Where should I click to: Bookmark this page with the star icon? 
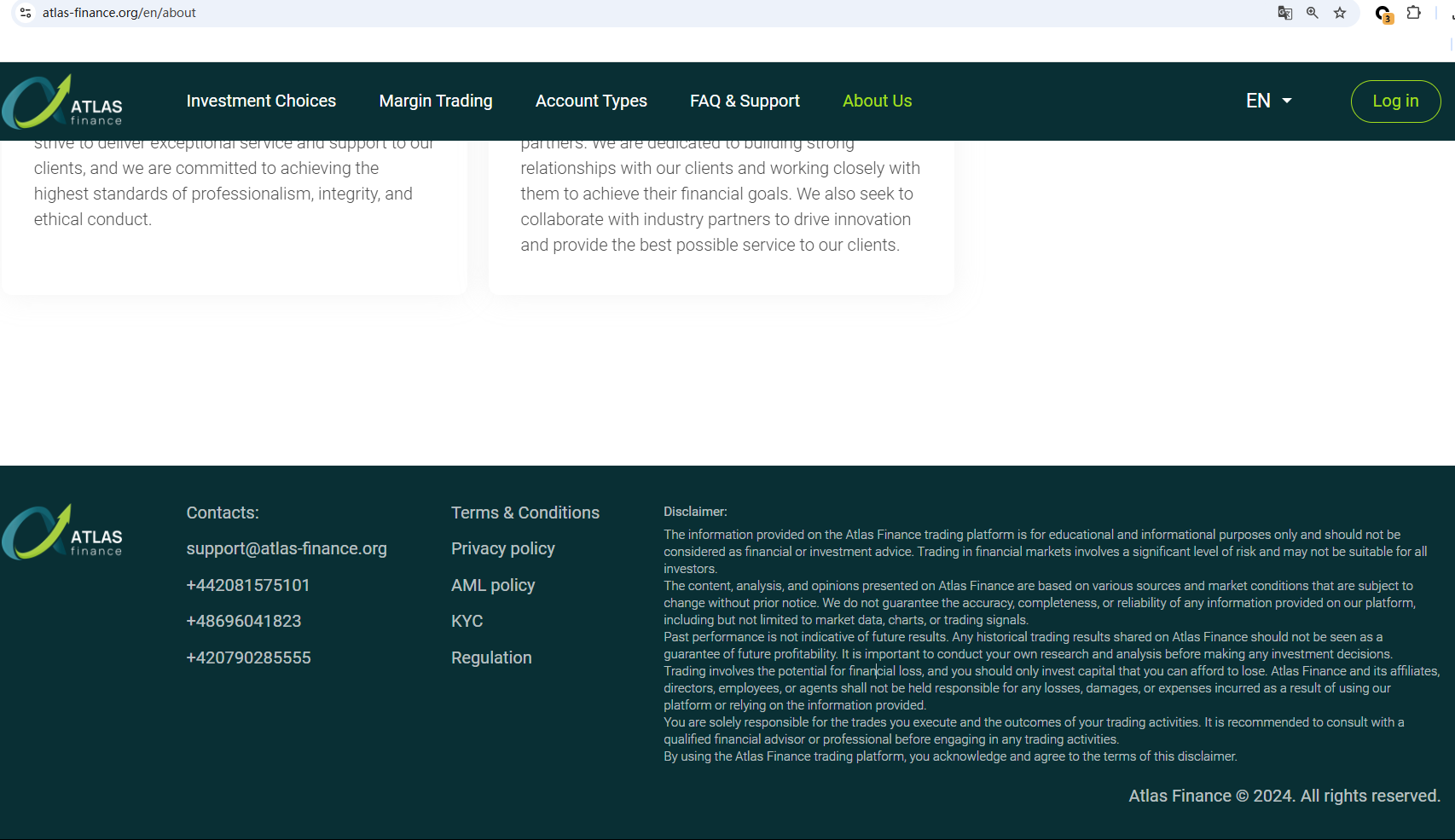pyautogui.click(x=1340, y=13)
